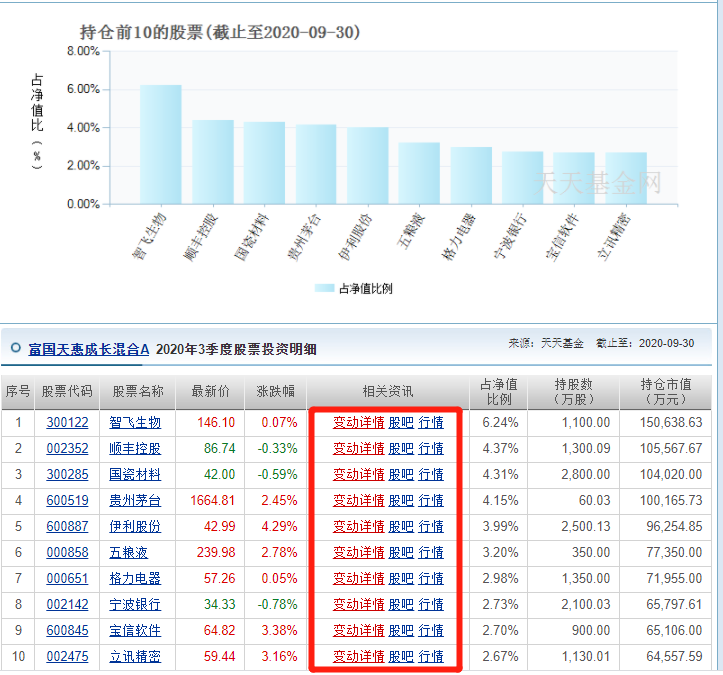Open stock code 600519 link
The height and width of the screenshot is (675, 723).
[x=67, y=500]
